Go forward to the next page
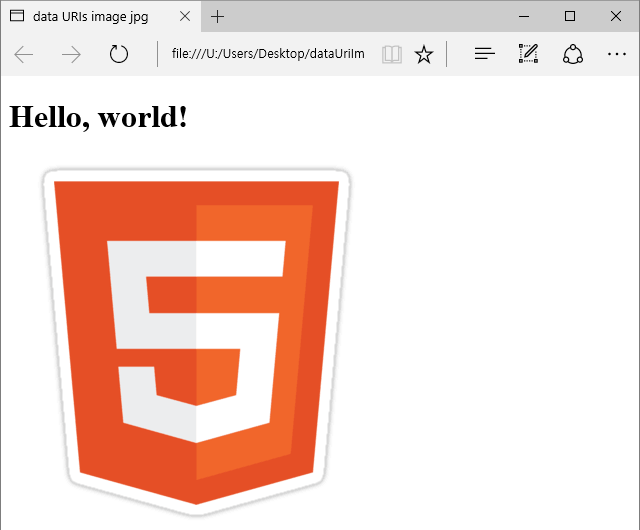This screenshot has height=530, width=640. tap(71, 54)
